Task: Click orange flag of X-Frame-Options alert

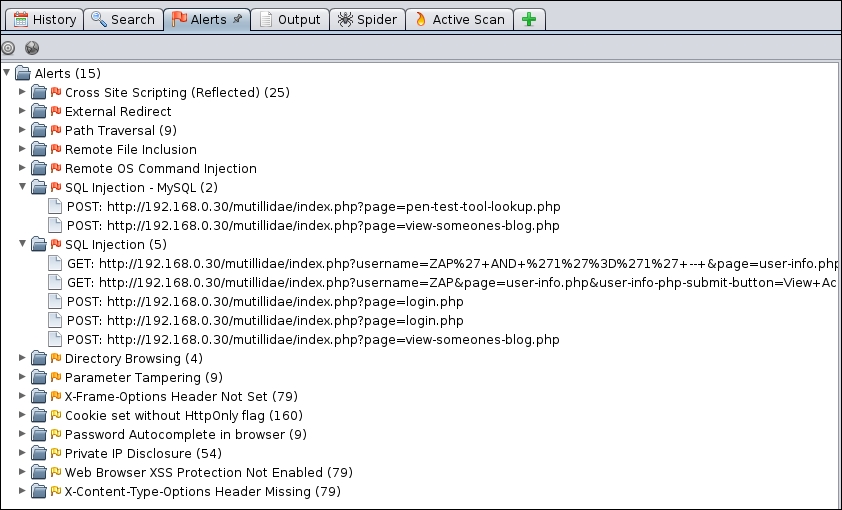Action: (x=56, y=397)
